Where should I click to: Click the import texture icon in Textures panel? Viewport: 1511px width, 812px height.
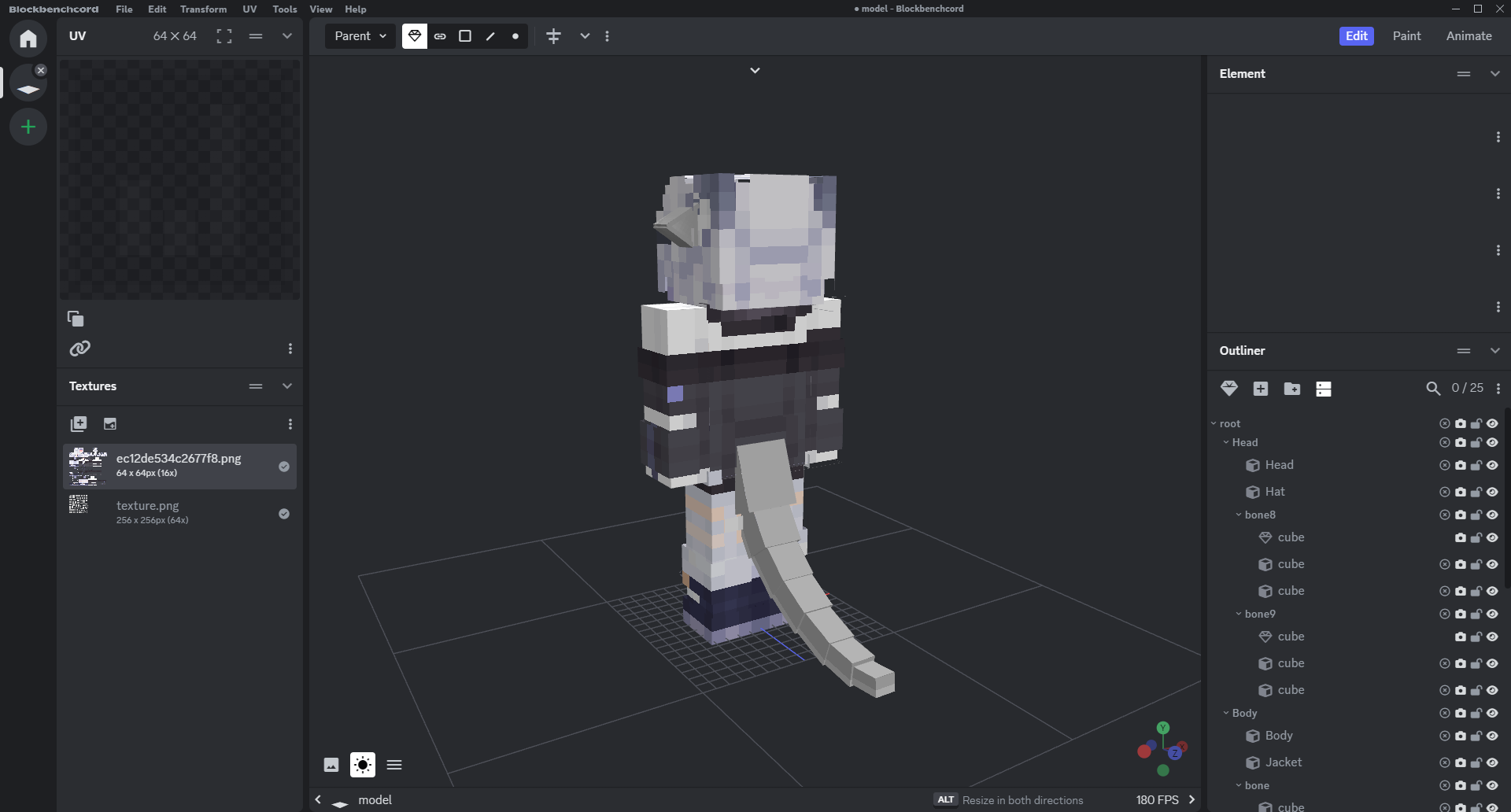click(x=78, y=424)
